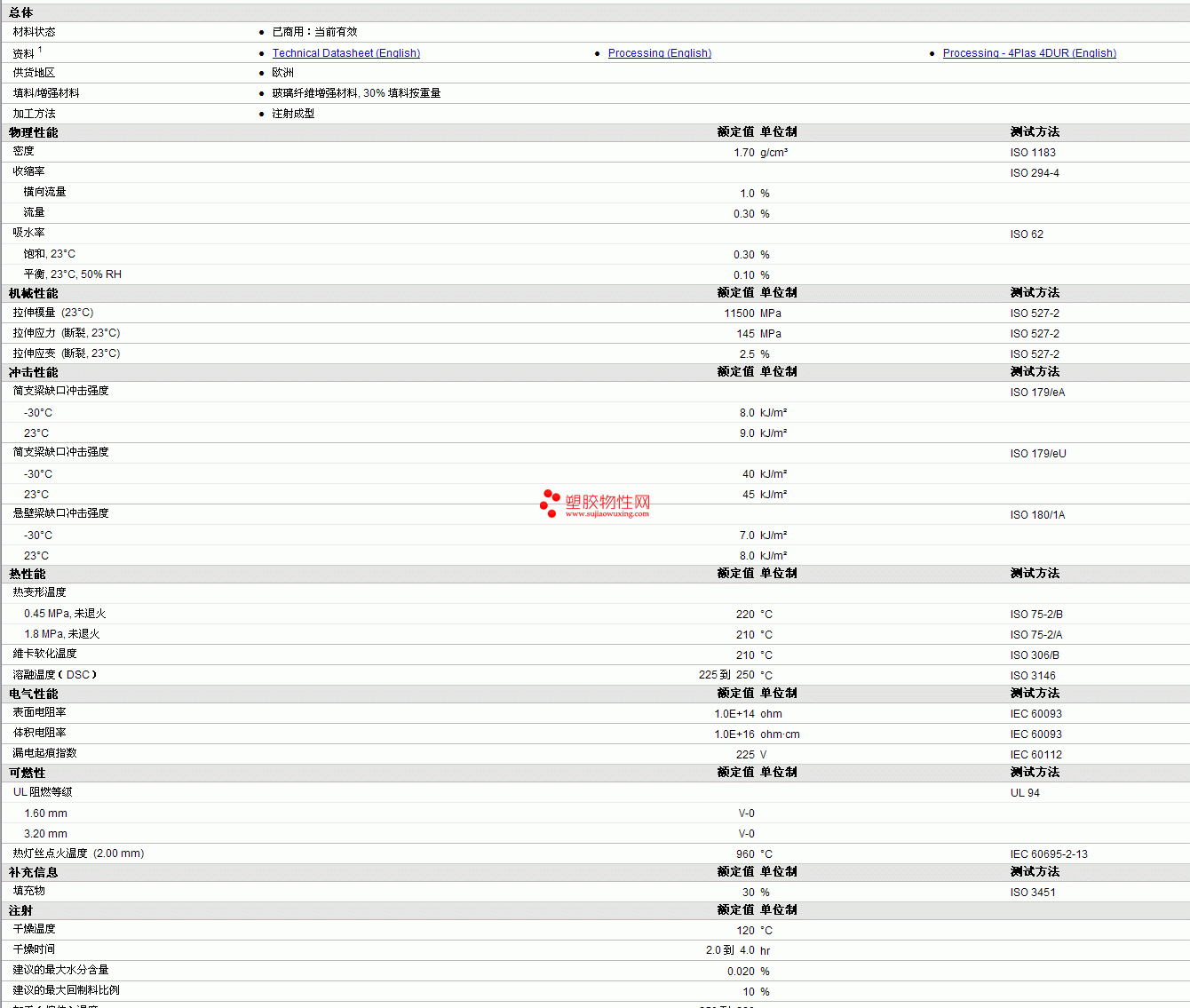Click the 'ISO 75-2/A' test method
This screenshot has height=1008, width=1190.
point(1036,635)
